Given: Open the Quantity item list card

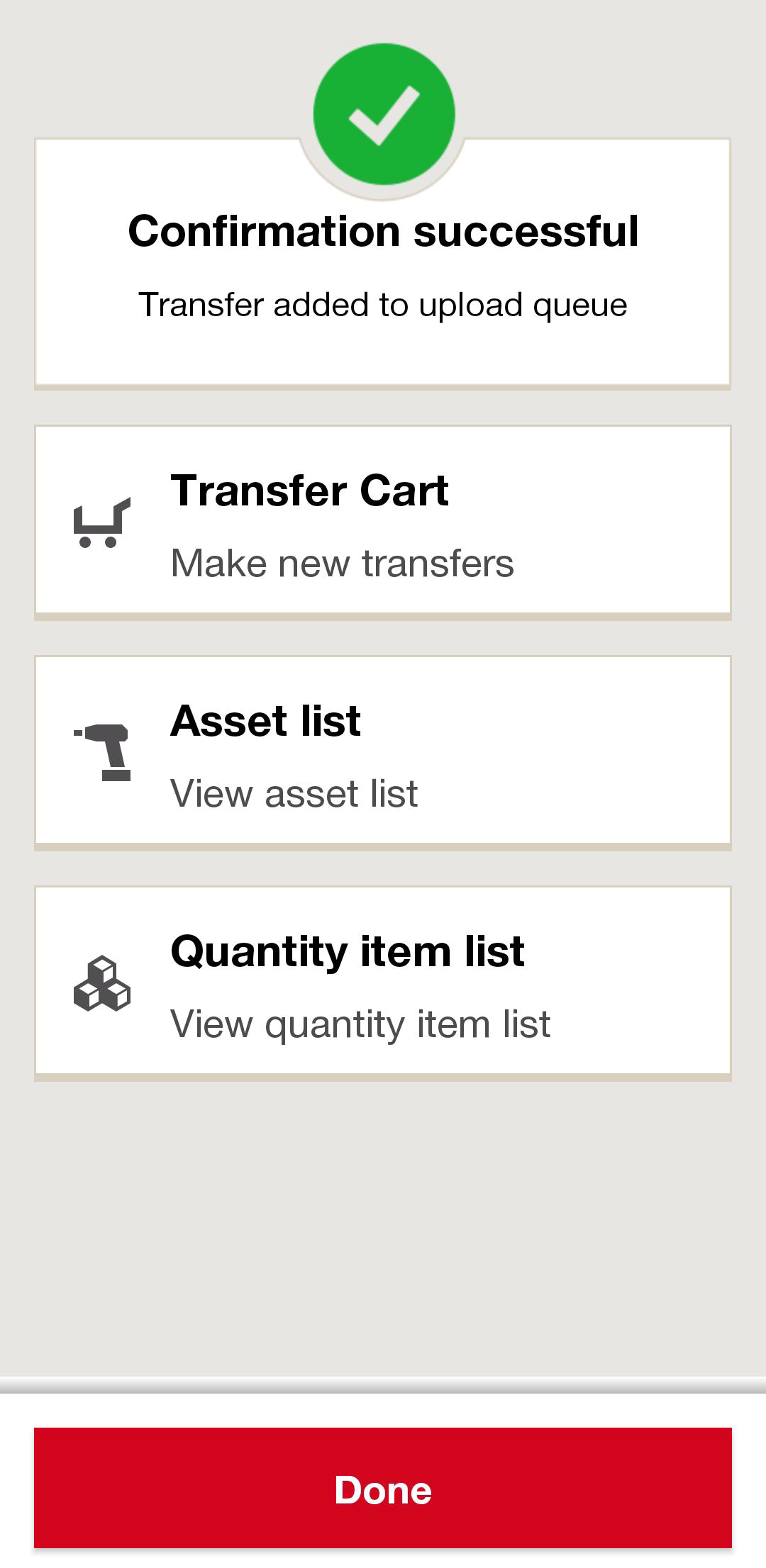Looking at the screenshot, I should (x=383, y=982).
